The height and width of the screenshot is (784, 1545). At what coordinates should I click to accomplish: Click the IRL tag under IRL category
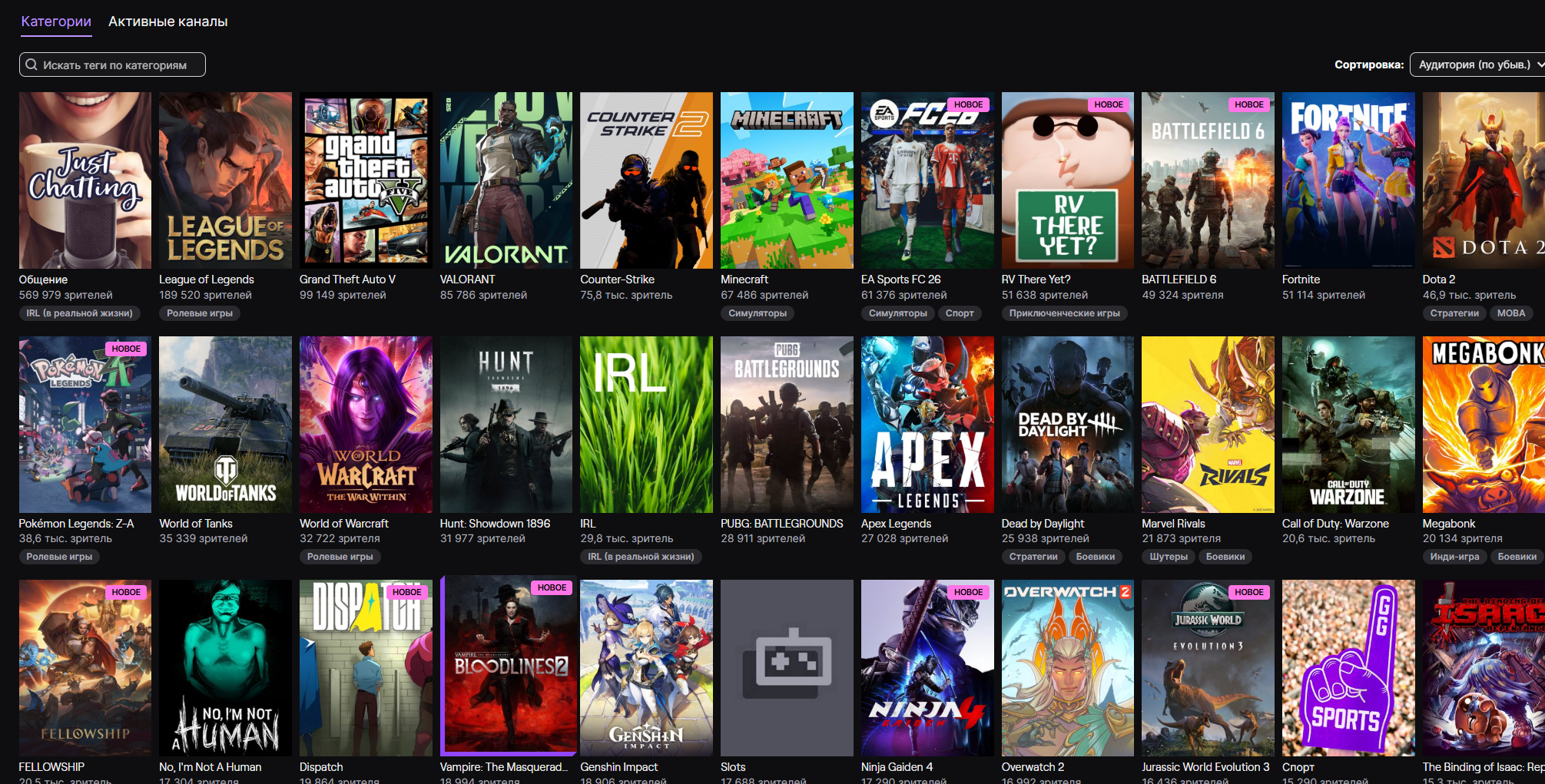point(641,557)
